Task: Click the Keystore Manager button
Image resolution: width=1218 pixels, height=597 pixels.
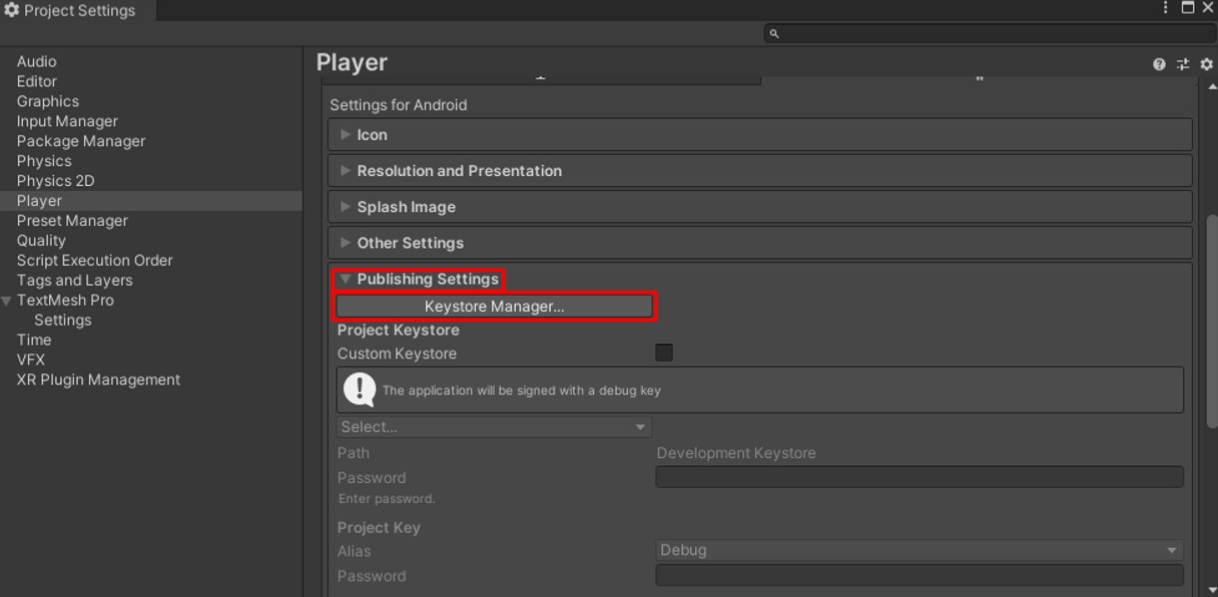Action: coord(494,307)
